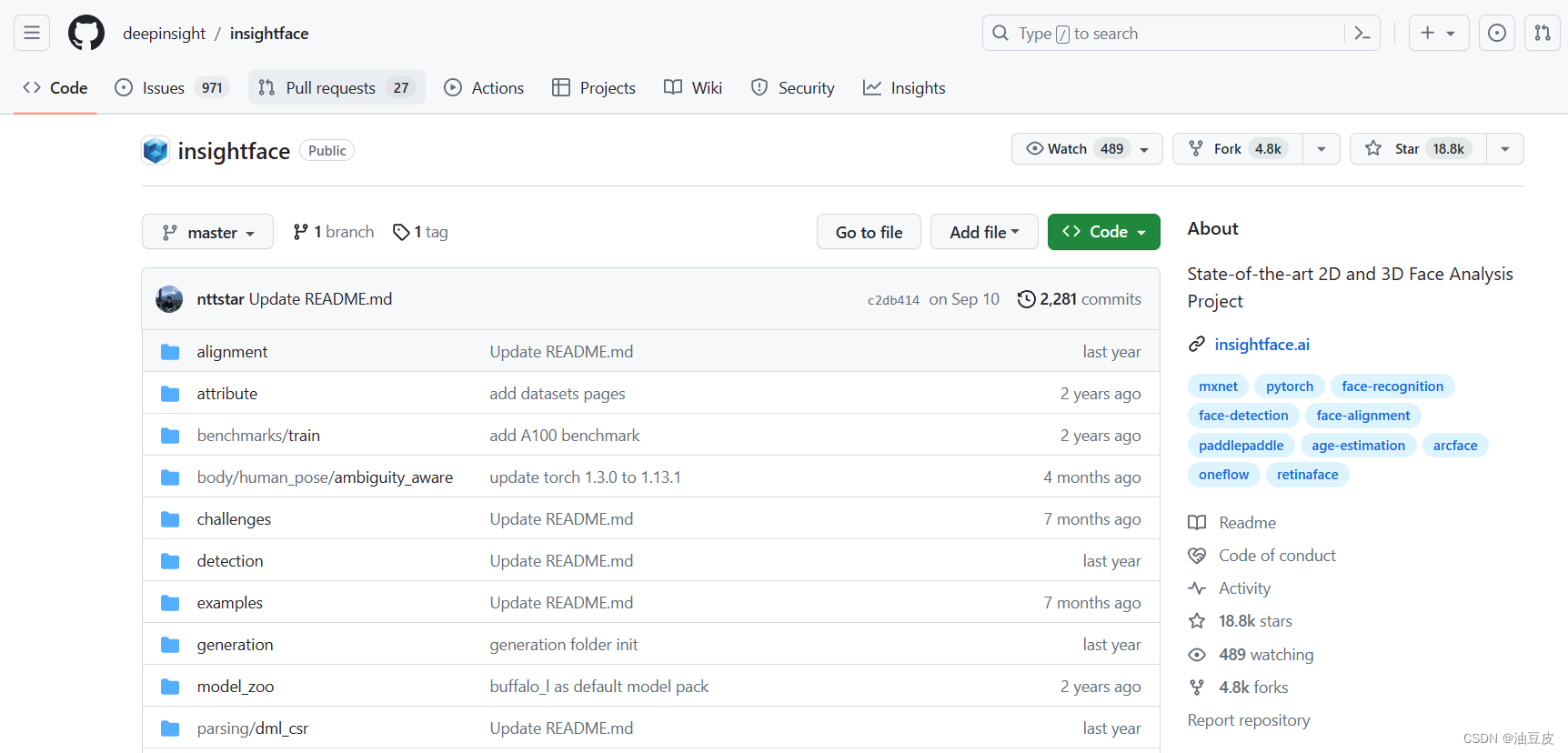This screenshot has width=1568, height=753.
Task: Open the Insights tab
Action: click(x=904, y=88)
